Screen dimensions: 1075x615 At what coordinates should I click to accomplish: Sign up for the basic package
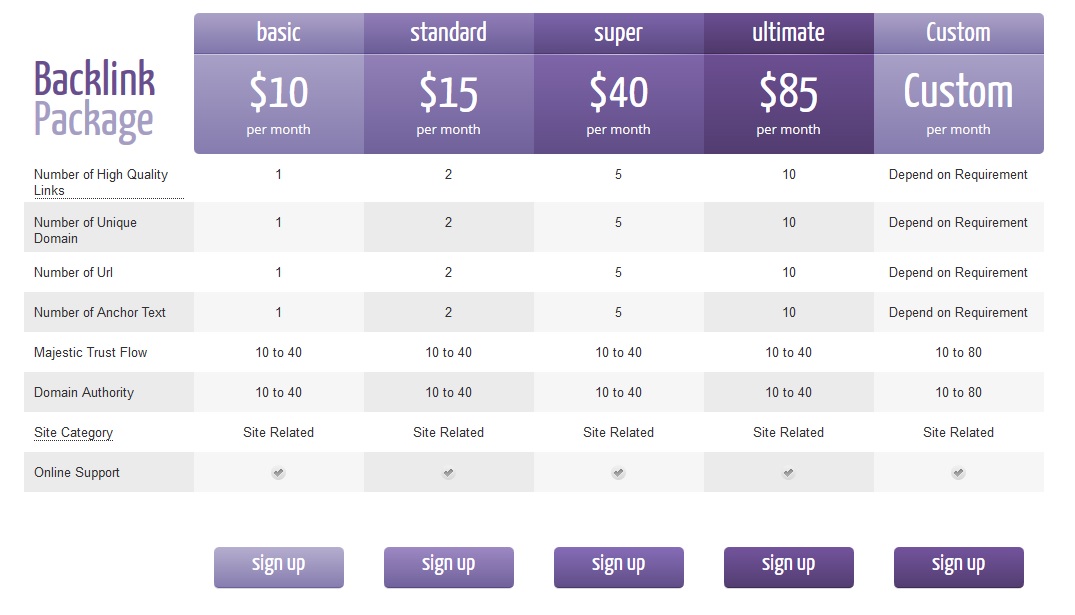click(x=278, y=567)
